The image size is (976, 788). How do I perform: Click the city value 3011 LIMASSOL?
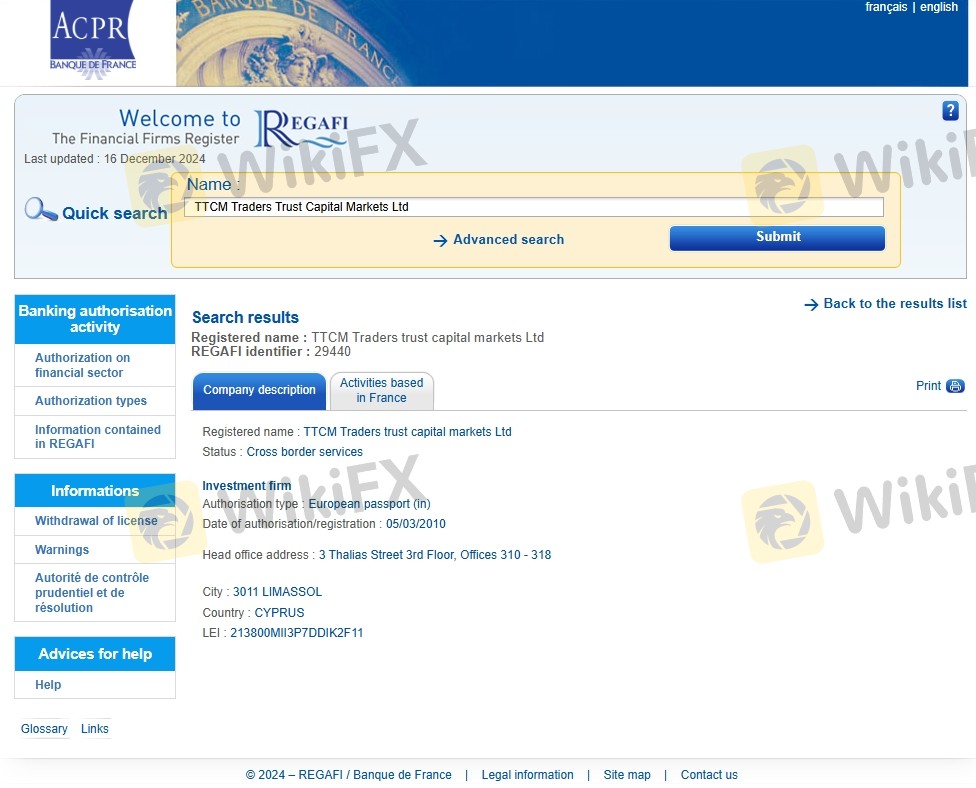click(x=277, y=592)
